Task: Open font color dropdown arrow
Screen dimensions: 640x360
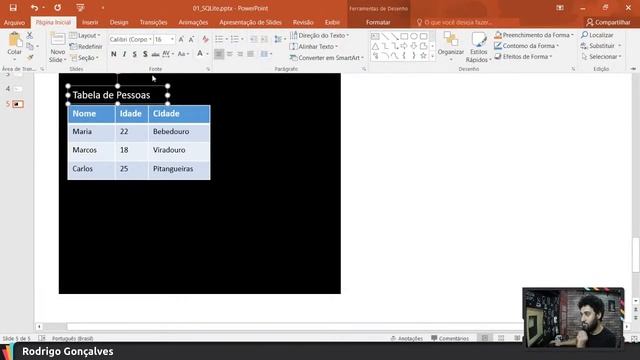Action: click(208, 54)
